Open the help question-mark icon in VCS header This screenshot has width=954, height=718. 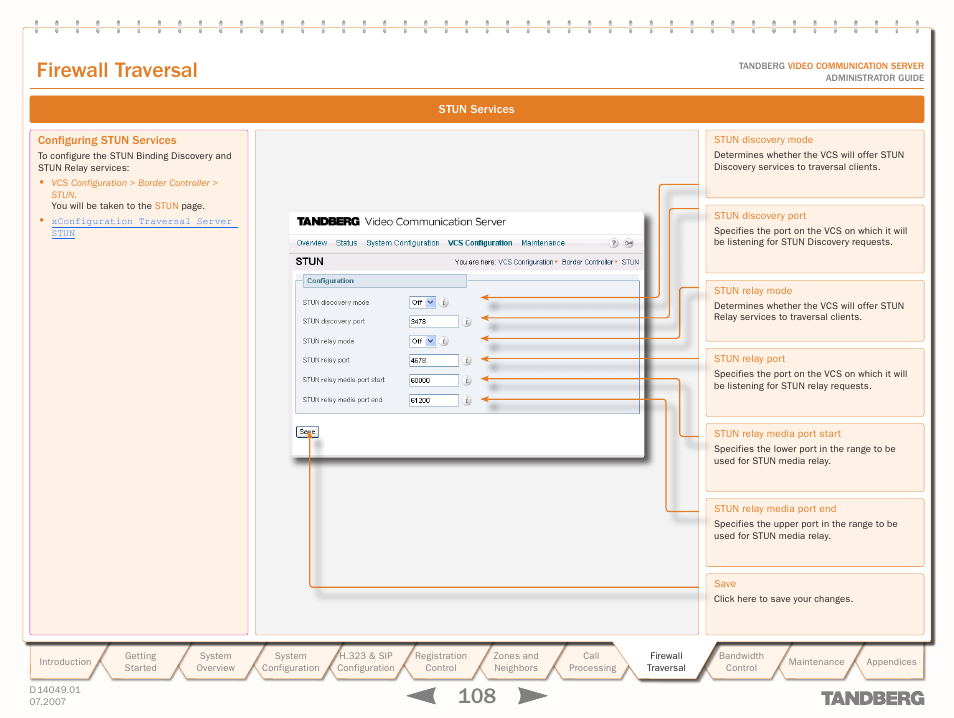[613, 243]
